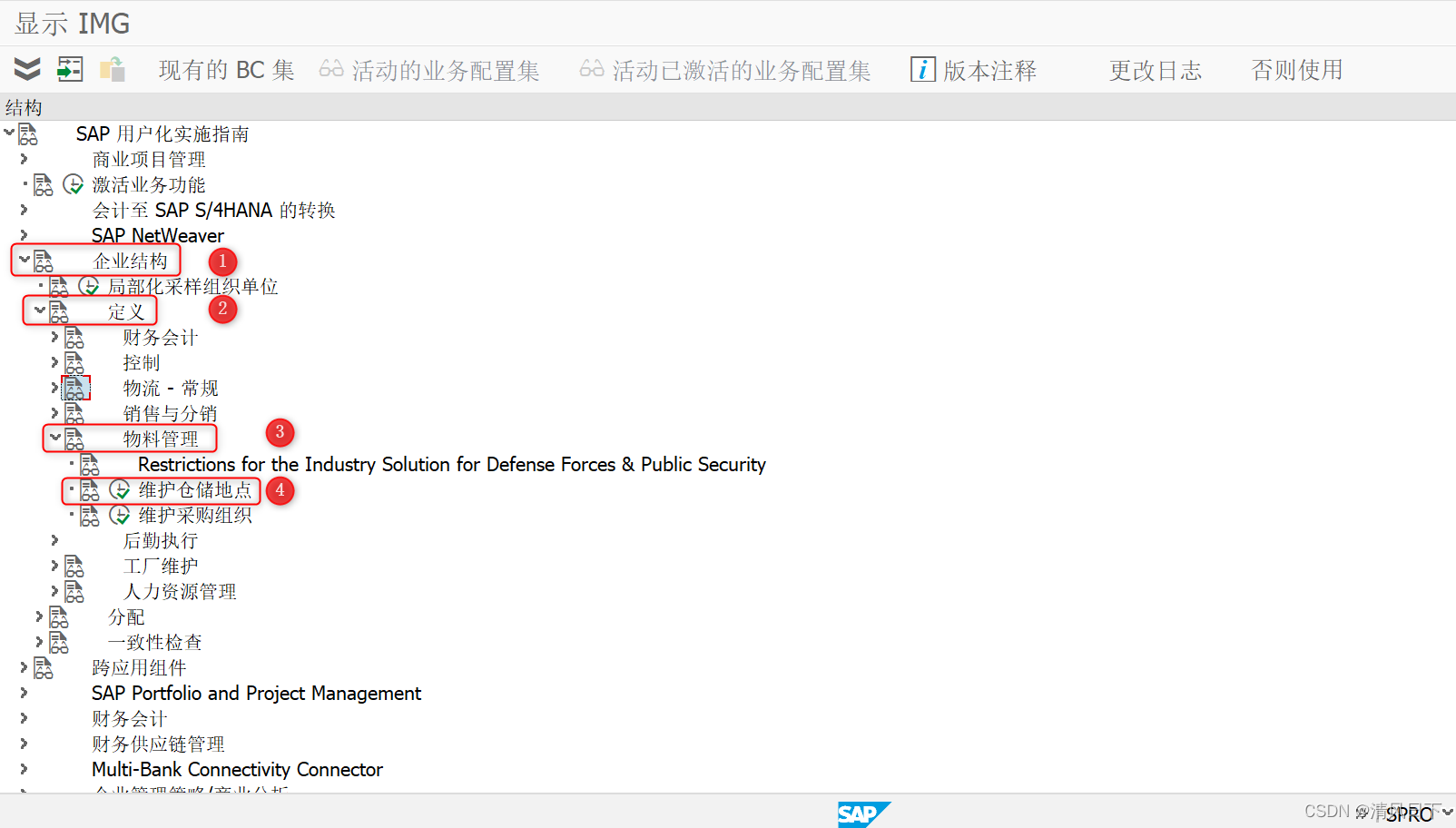Image resolution: width=1456 pixels, height=828 pixels.
Task: Click the documentation icon of 工厂维护
Action: pyautogui.click(x=74, y=567)
